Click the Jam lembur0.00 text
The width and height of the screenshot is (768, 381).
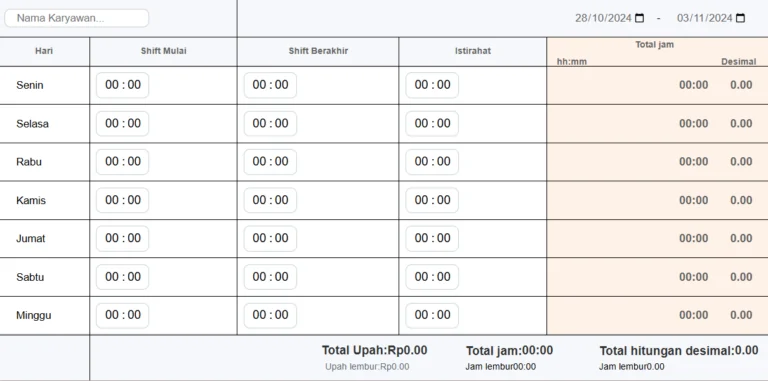[632, 367]
